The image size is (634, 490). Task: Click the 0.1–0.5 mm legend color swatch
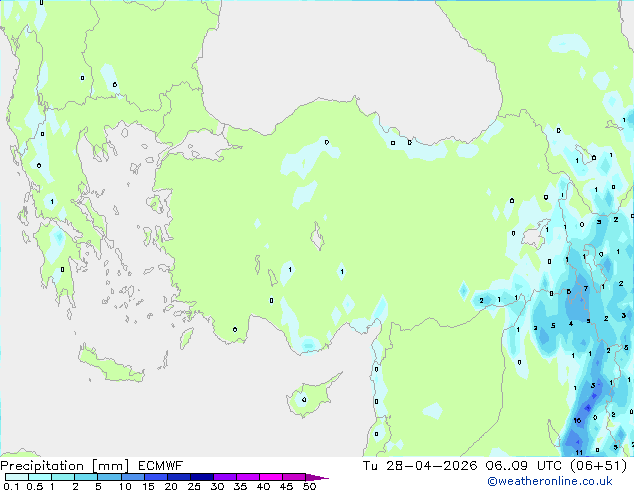[17, 477]
